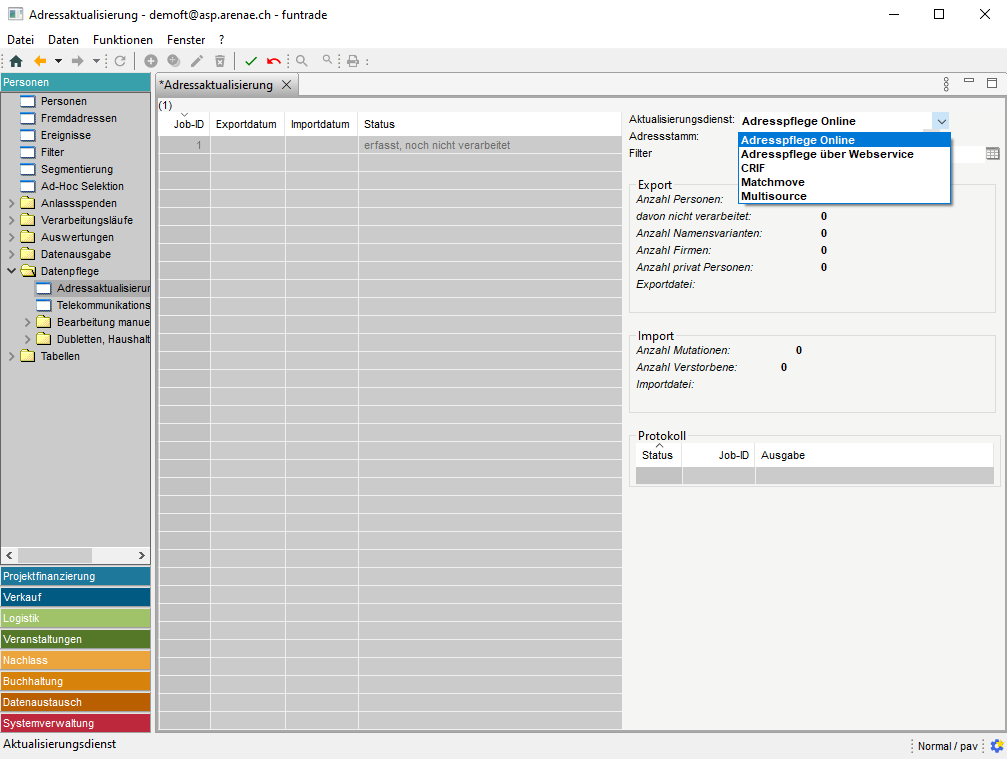Collapse the Aktualisierungsdienst dropdown arrow

pos(941,121)
